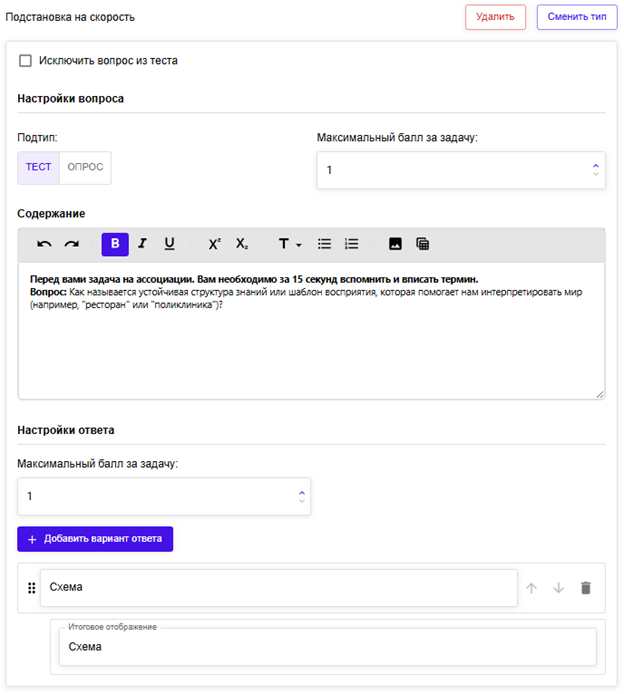Edit the Схема answer text field
624x694 pixels.
tap(279, 587)
